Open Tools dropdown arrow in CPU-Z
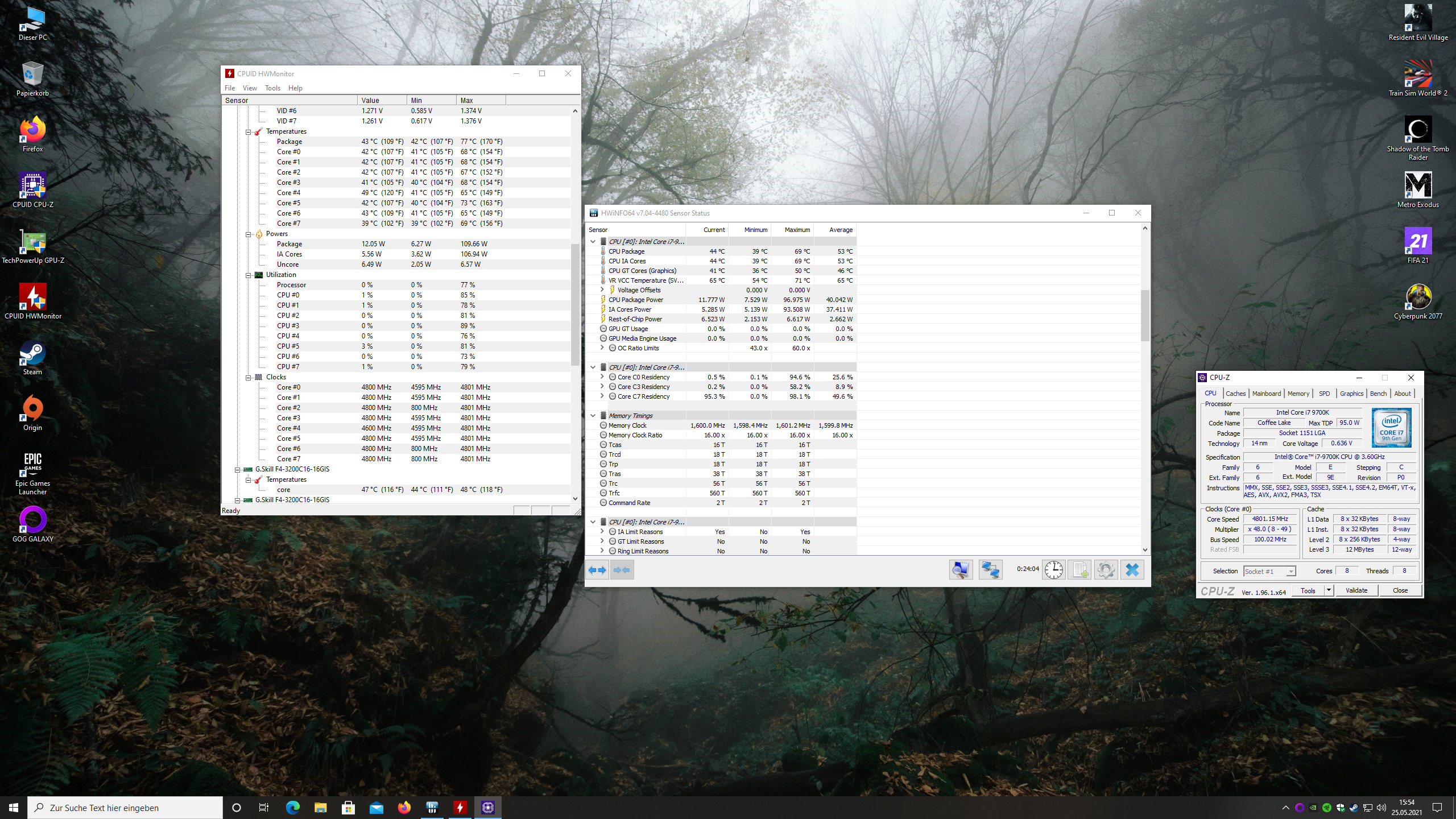This screenshot has height=819, width=1456. tap(1329, 590)
